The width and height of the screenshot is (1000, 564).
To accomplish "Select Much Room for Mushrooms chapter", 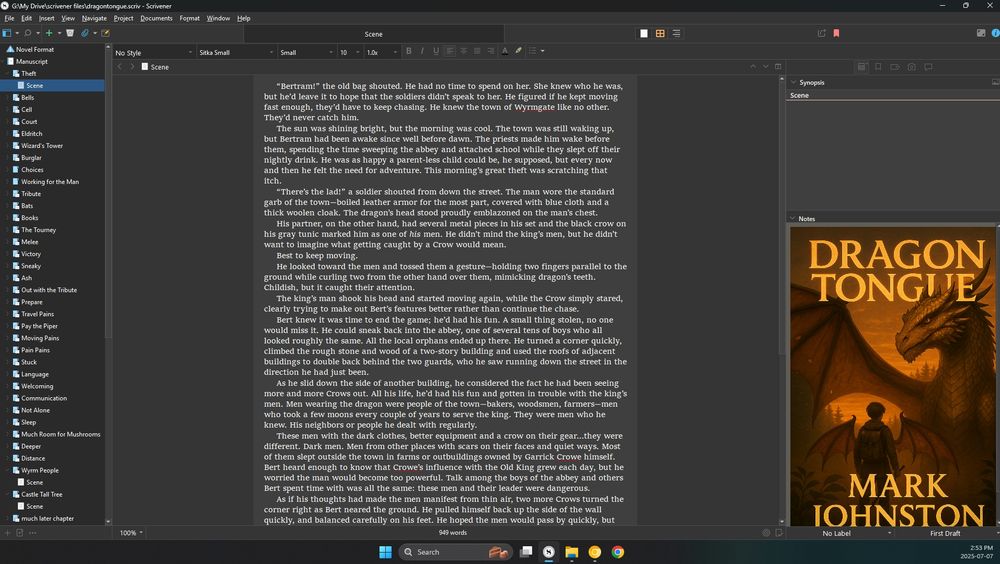I will (x=61, y=434).
